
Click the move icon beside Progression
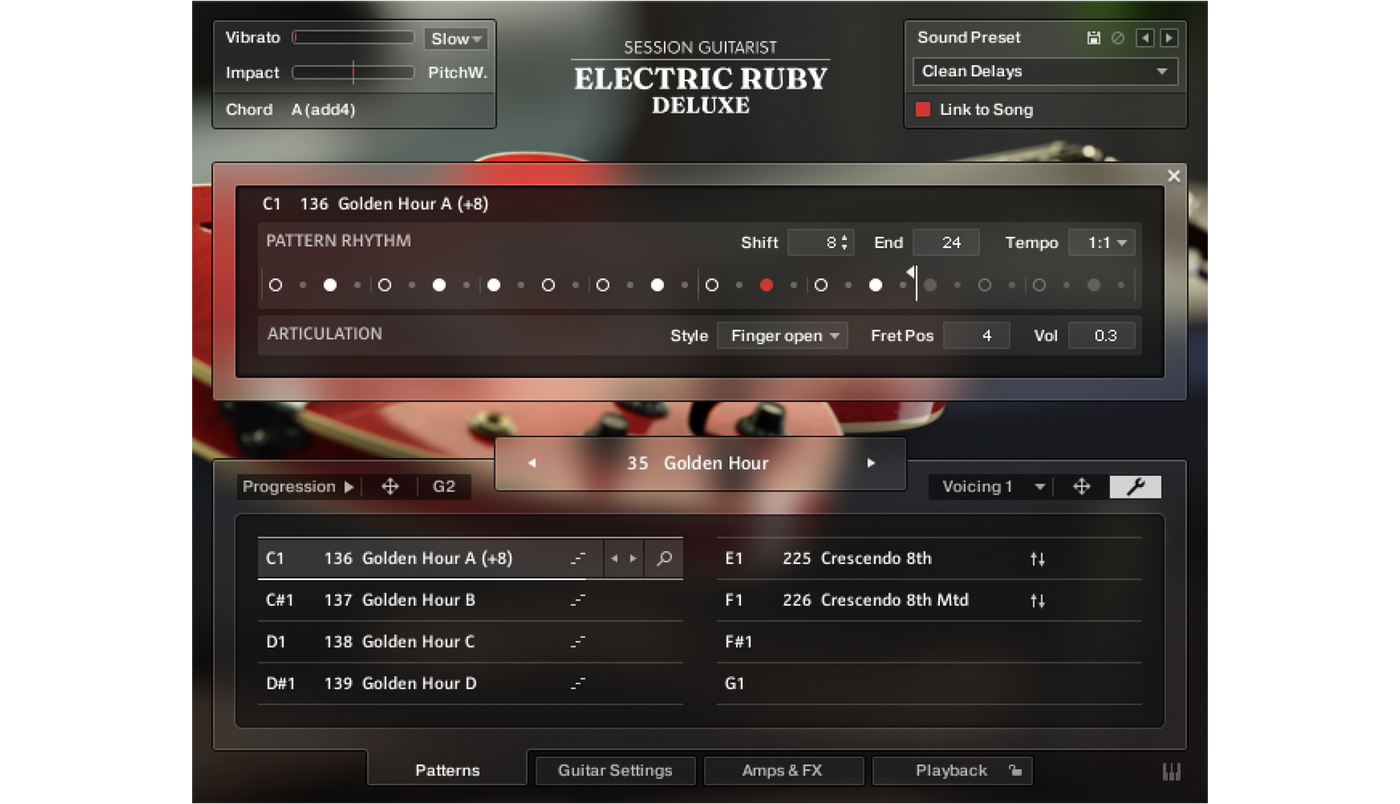390,487
